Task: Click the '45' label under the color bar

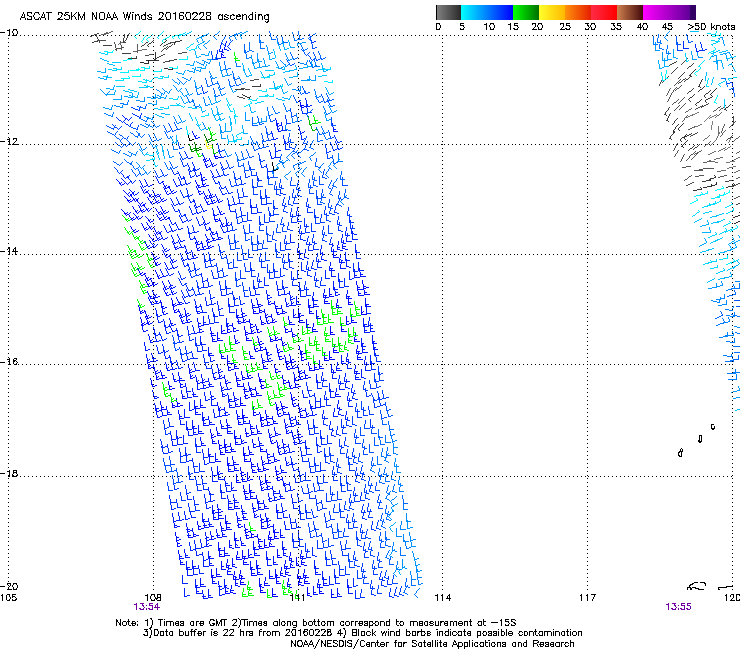Action: pyautogui.click(x=667, y=27)
